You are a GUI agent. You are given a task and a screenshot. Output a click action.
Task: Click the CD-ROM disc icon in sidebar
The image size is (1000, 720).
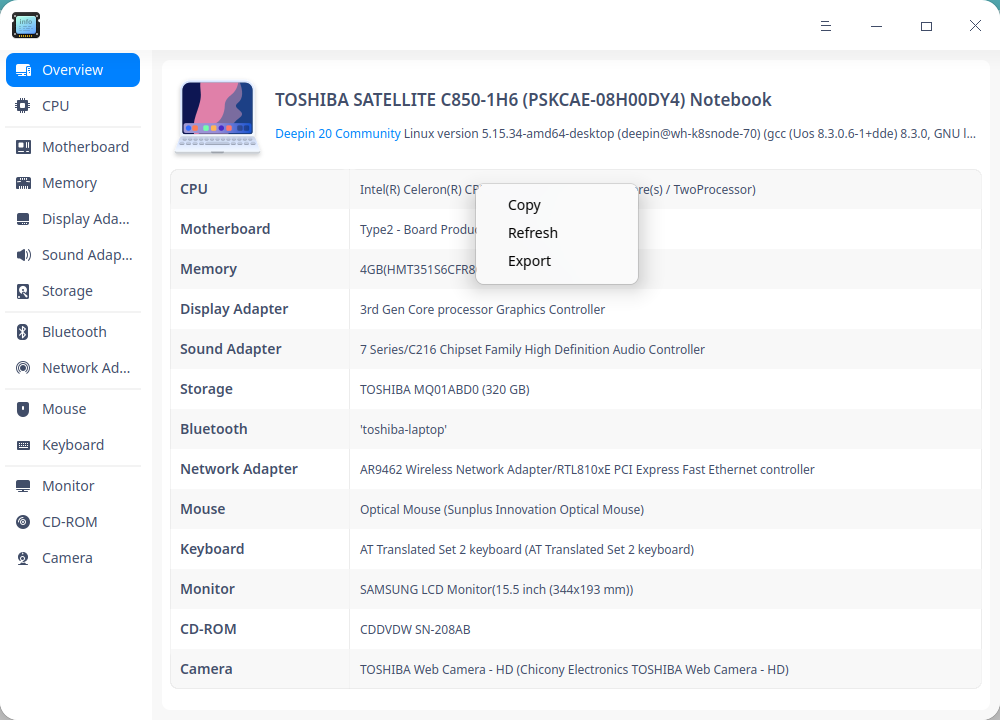click(x=23, y=522)
